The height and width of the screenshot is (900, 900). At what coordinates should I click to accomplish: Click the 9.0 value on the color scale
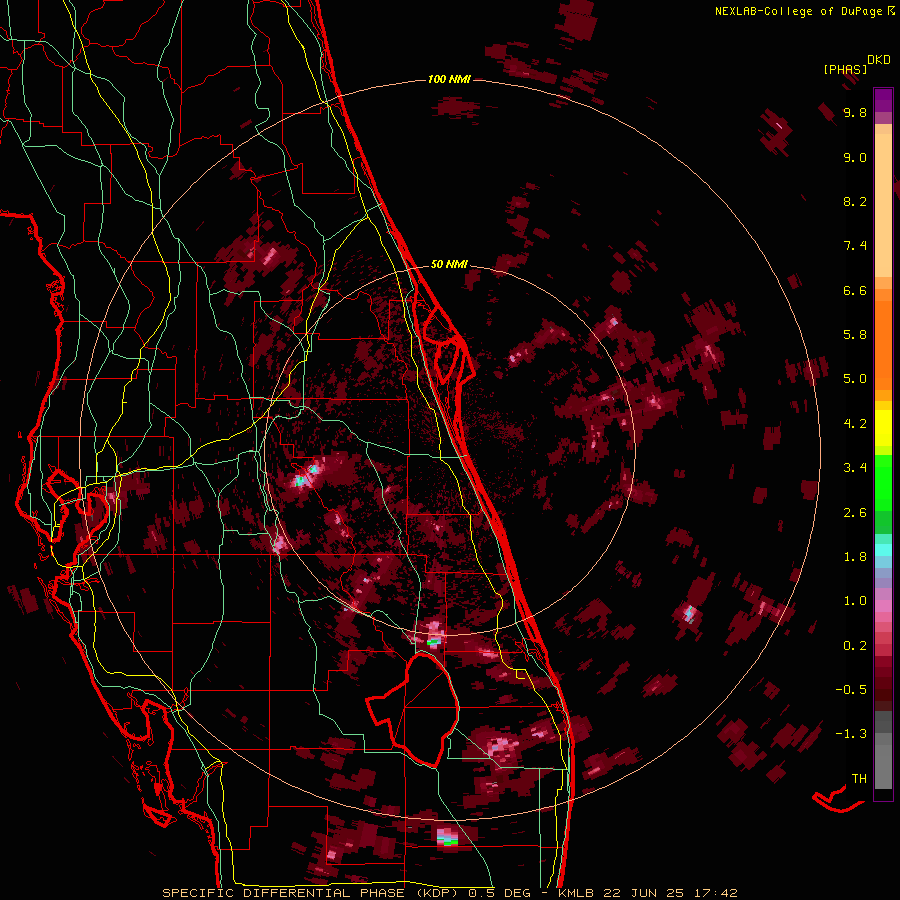click(x=855, y=157)
